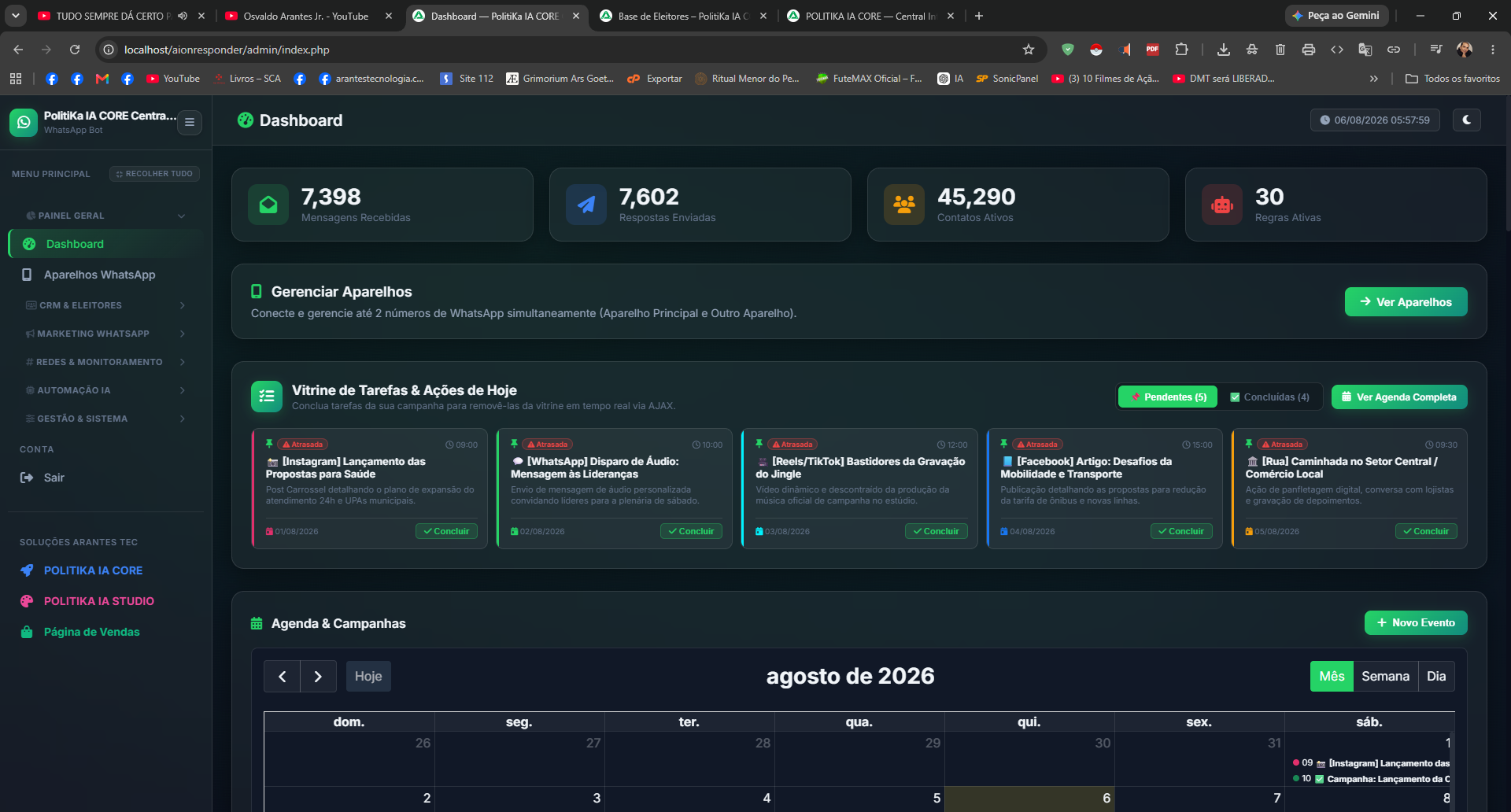Open the tab search dropdown arrow

pyautogui.click(x=16, y=16)
